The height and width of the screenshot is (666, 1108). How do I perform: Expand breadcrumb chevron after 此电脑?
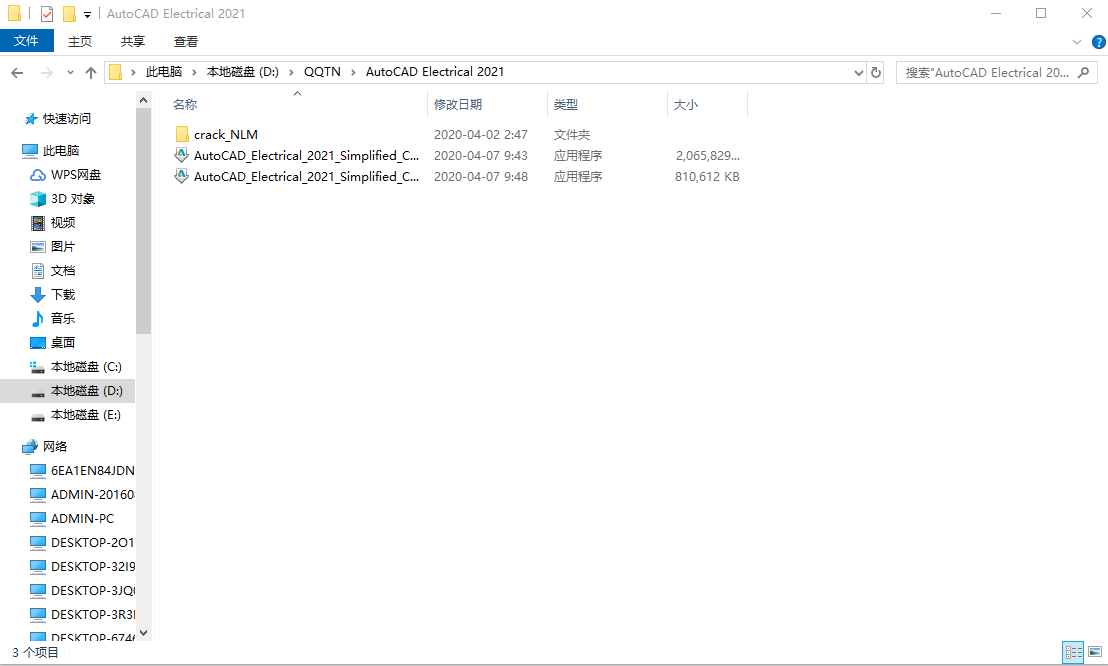pyautogui.click(x=194, y=72)
